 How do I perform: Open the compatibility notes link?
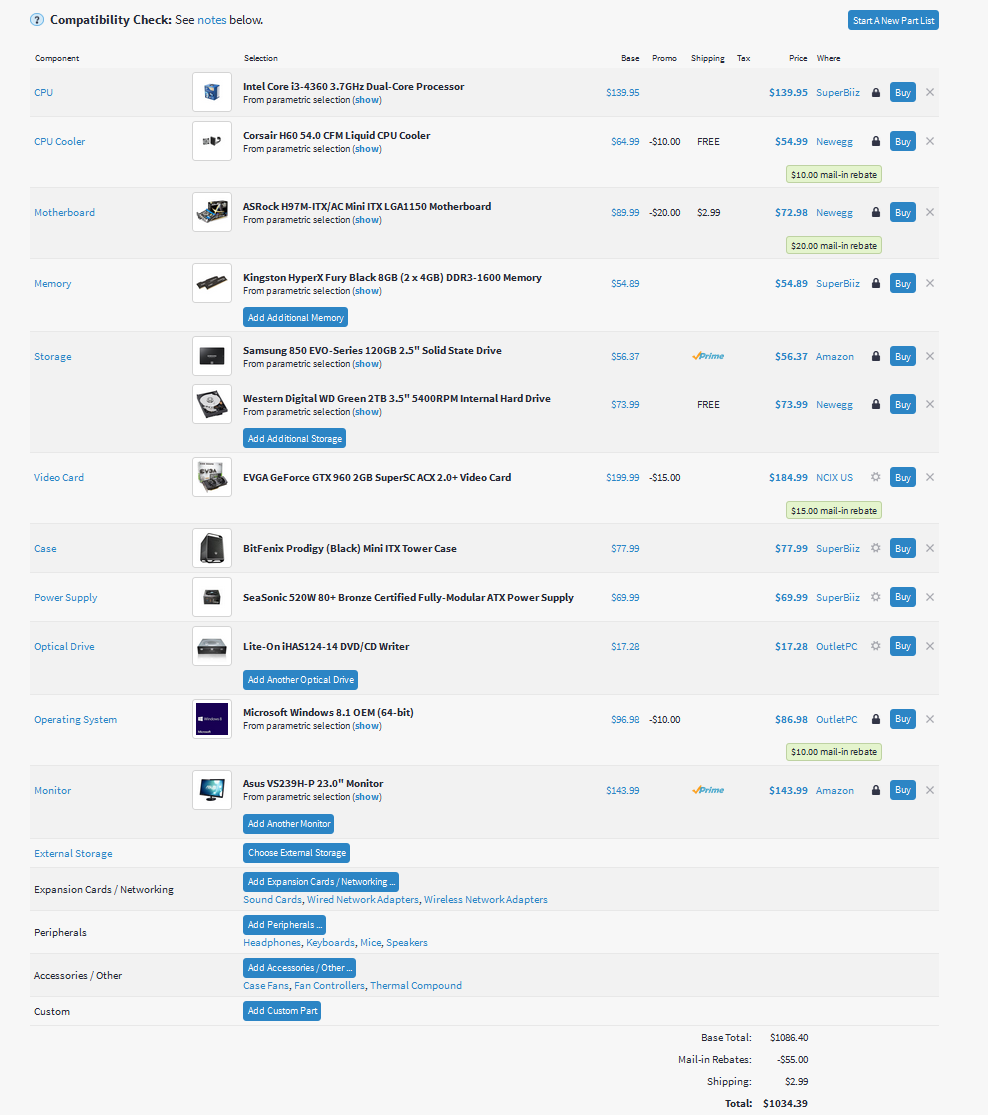(211, 20)
